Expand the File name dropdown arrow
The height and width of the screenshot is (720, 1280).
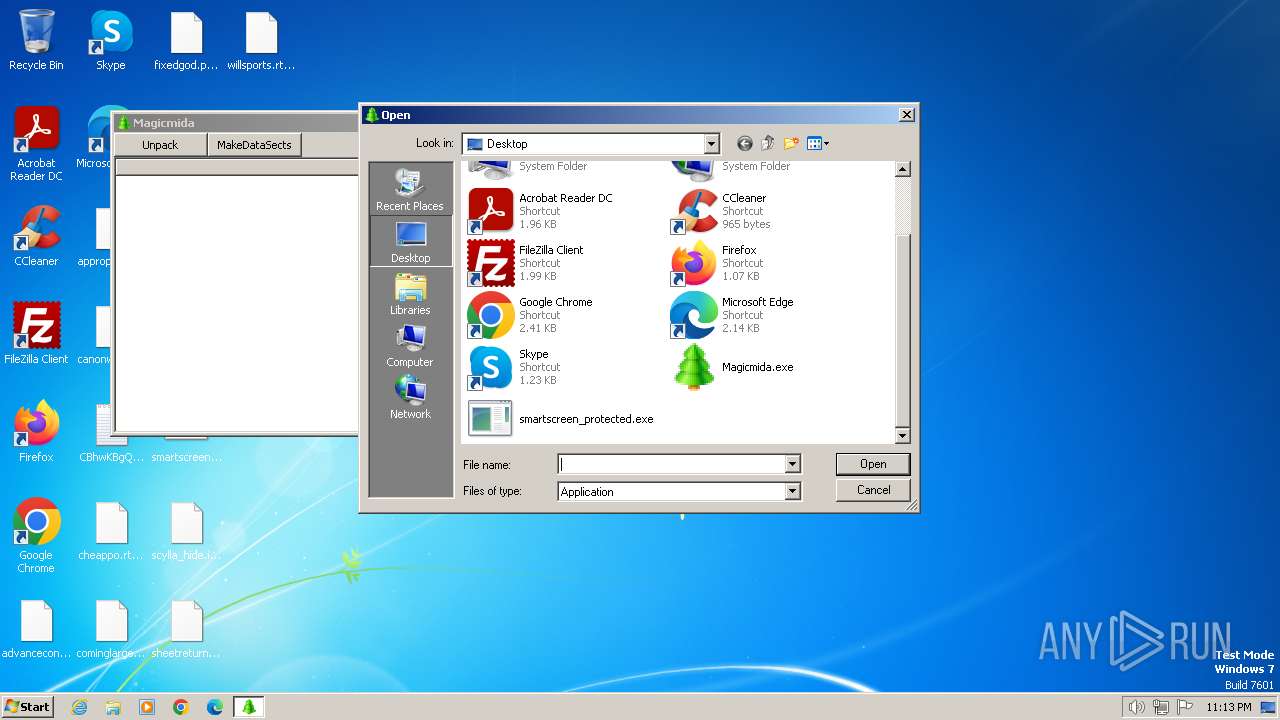(x=792, y=464)
